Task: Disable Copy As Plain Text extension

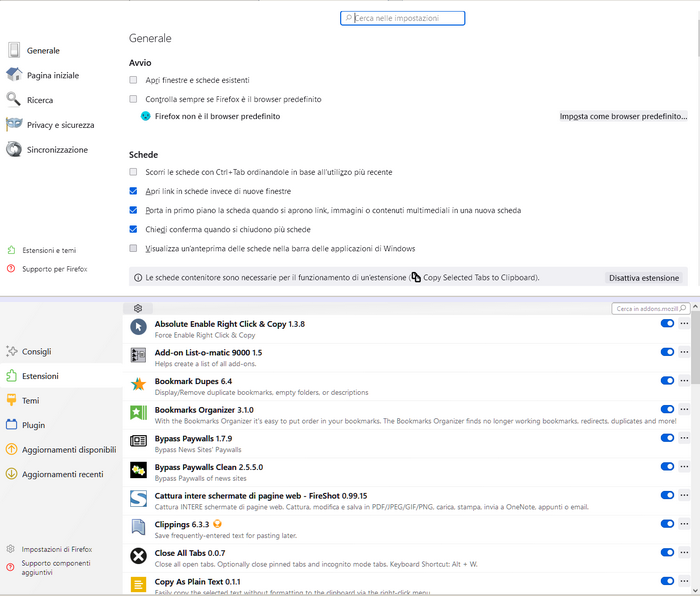Action: (x=667, y=581)
